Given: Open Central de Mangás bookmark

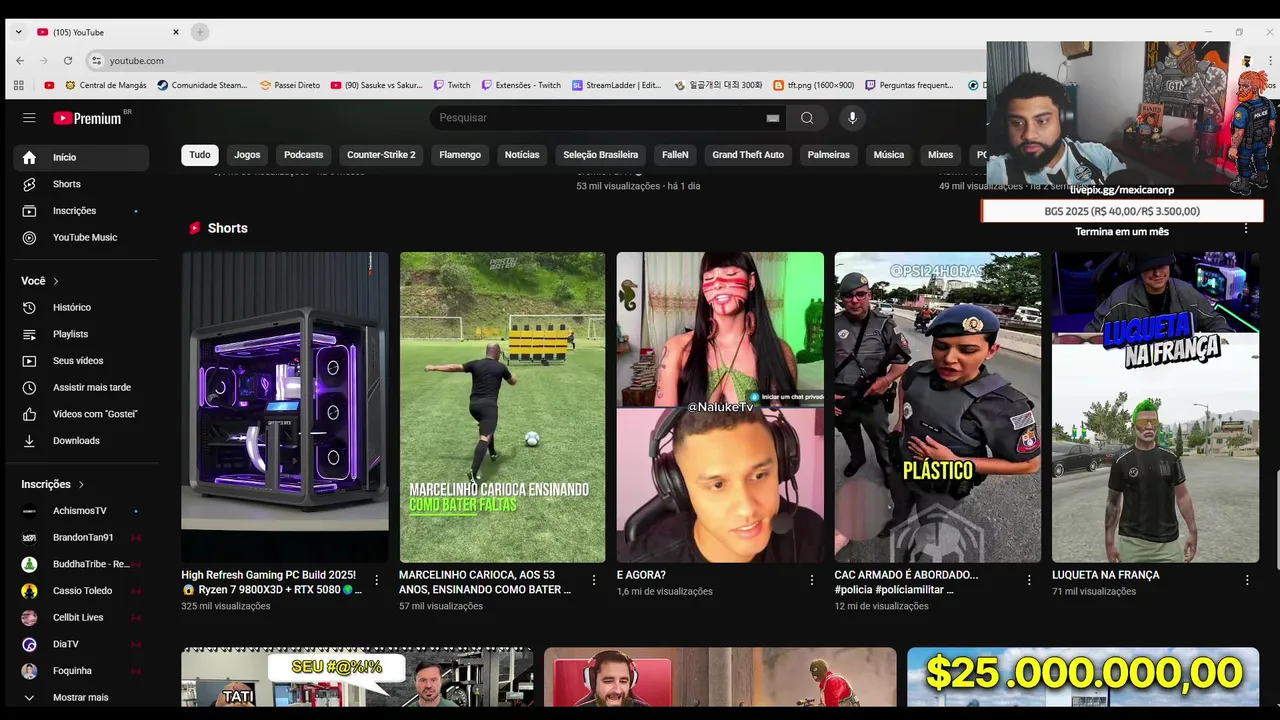Looking at the screenshot, I should click(x=105, y=85).
